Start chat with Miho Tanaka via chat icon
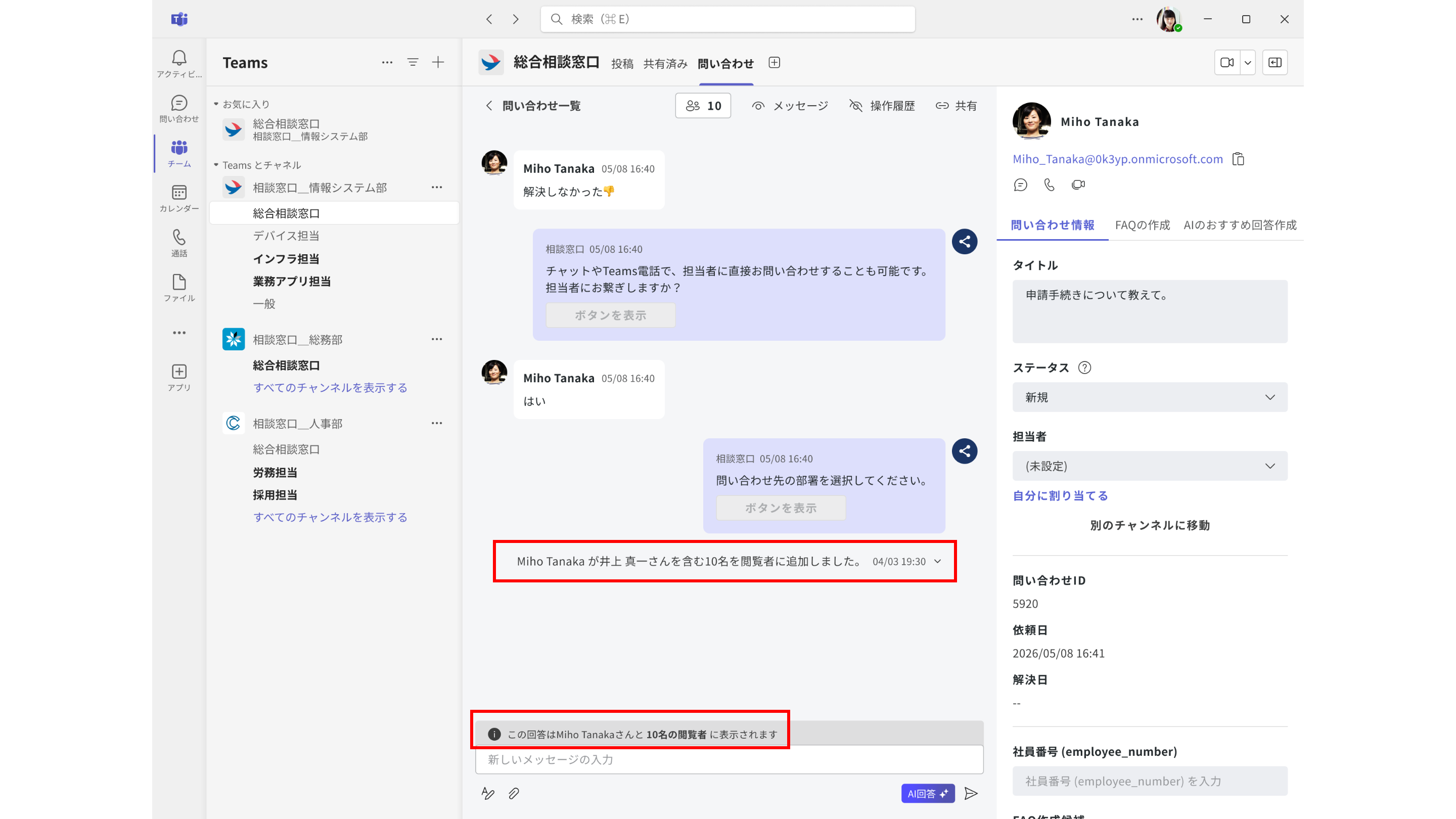Screen dimensions: 1456x819 (x=1020, y=185)
